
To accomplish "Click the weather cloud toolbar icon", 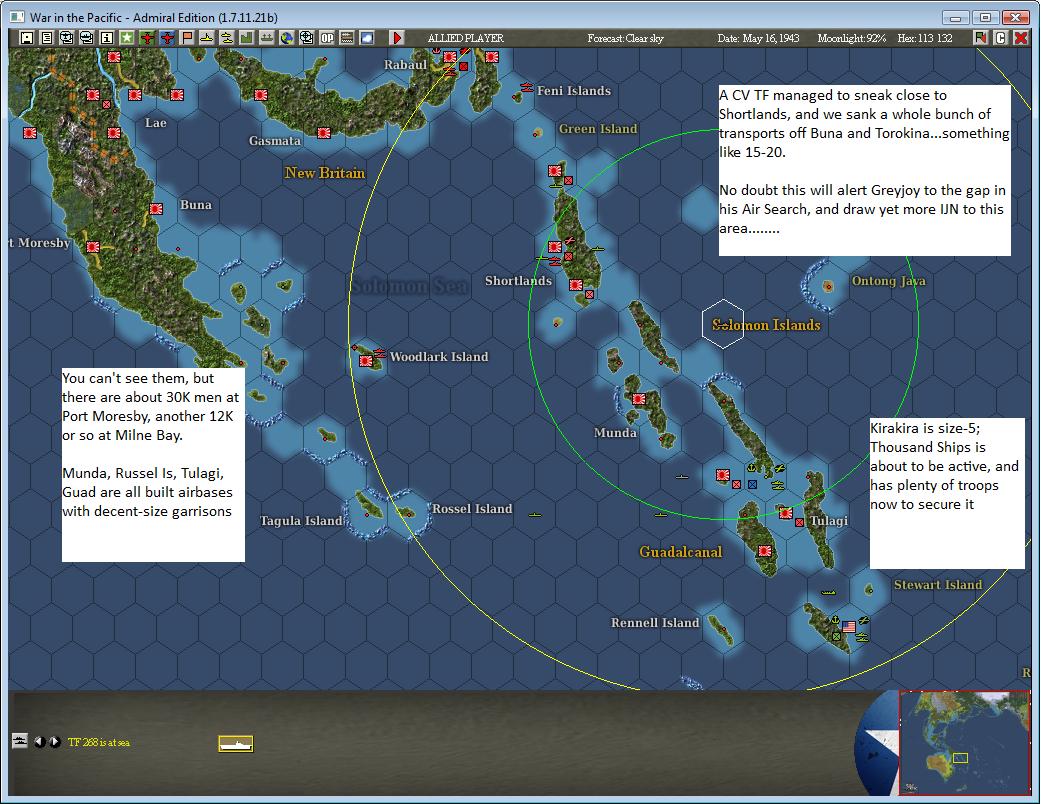I will pyautogui.click(x=366, y=38).
